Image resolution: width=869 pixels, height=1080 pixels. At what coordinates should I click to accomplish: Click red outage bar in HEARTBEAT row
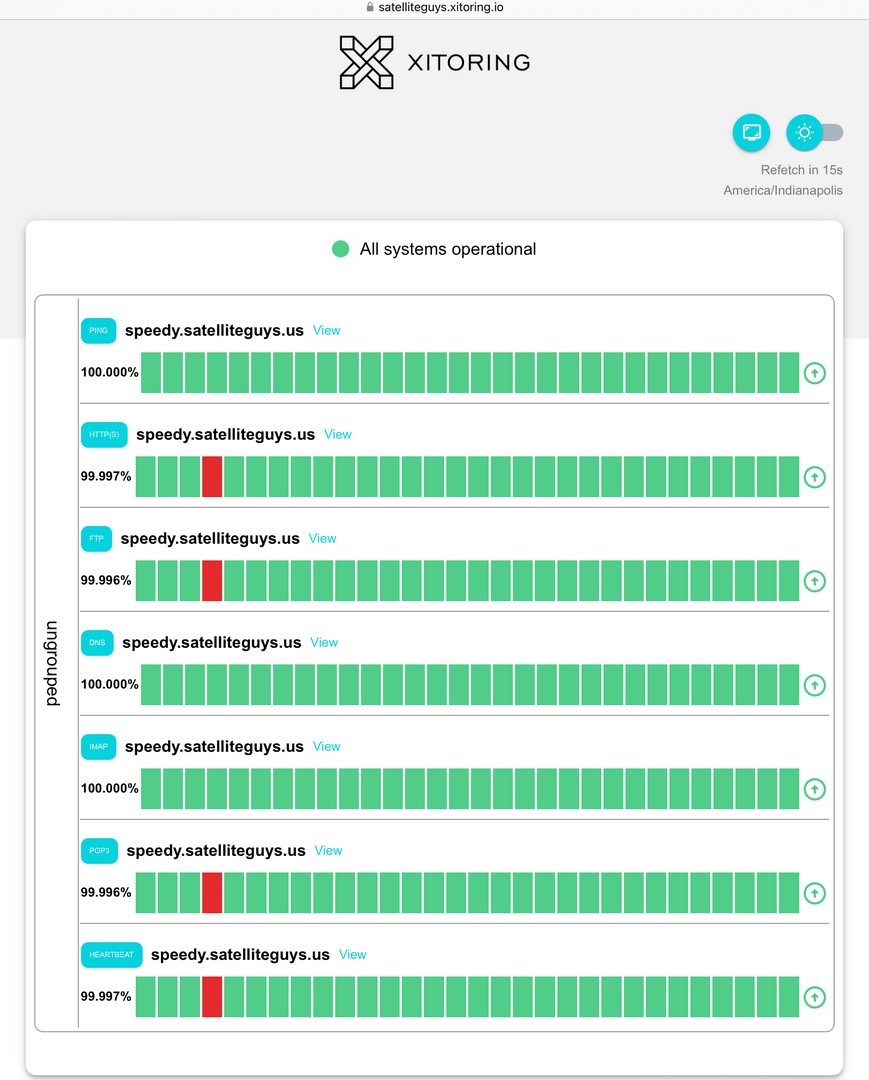[212, 997]
